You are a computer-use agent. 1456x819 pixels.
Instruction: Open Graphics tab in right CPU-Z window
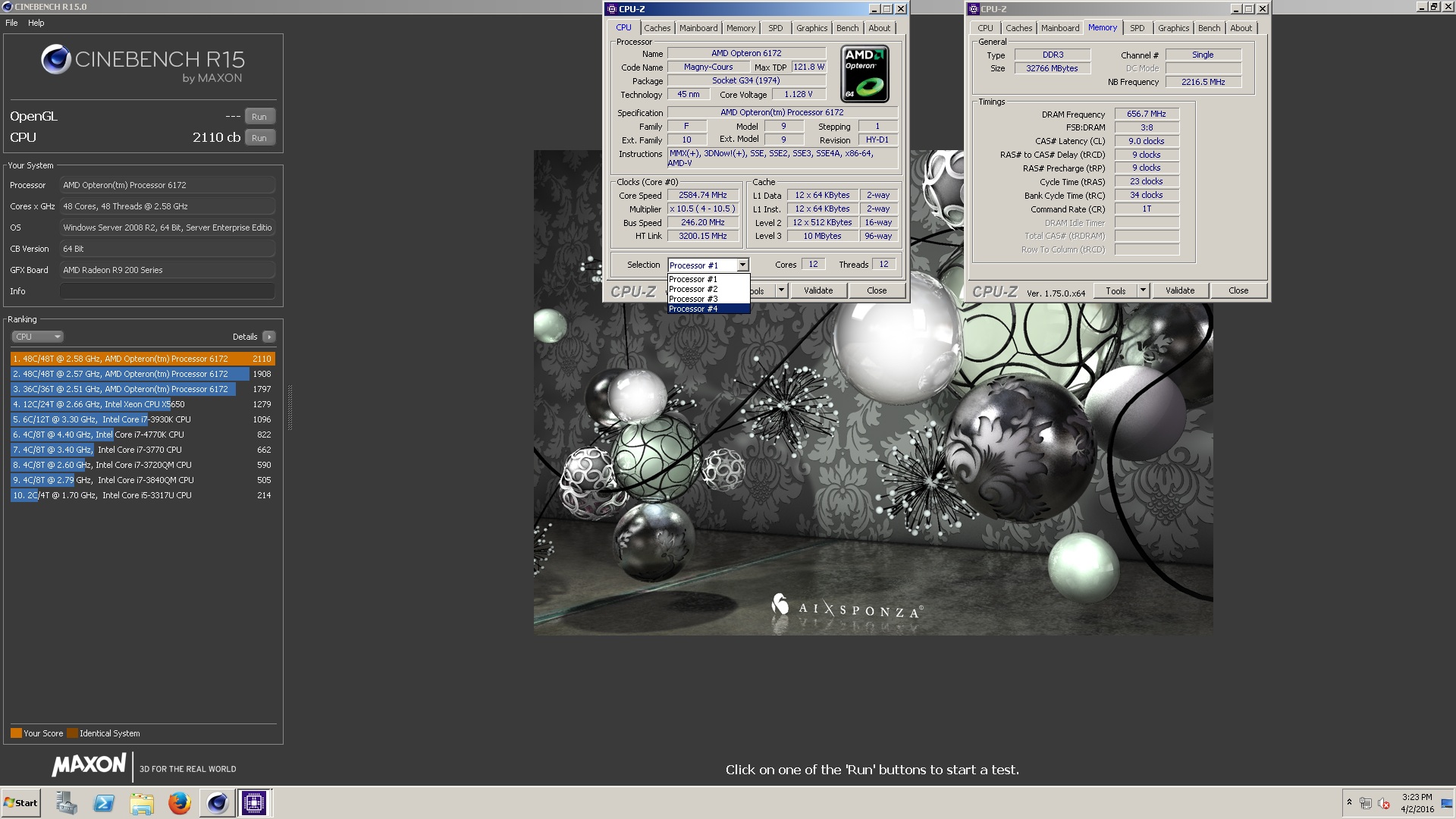click(x=1174, y=28)
